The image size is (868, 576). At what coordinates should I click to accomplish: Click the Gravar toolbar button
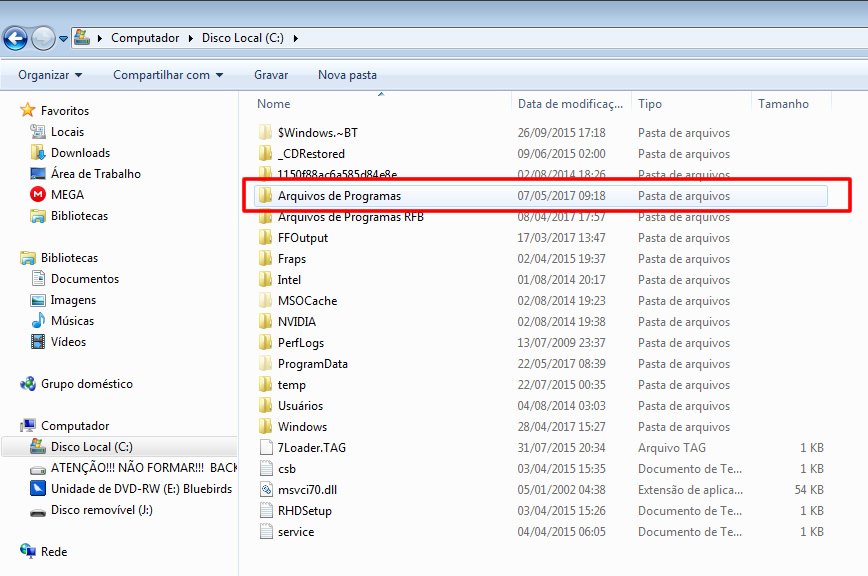(271, 75)
